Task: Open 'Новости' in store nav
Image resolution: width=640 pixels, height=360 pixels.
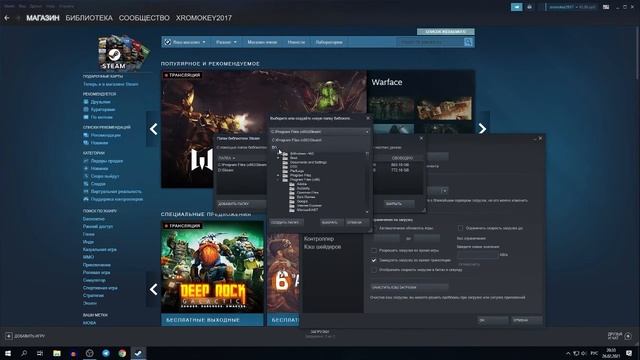Action: click(296, 42)
